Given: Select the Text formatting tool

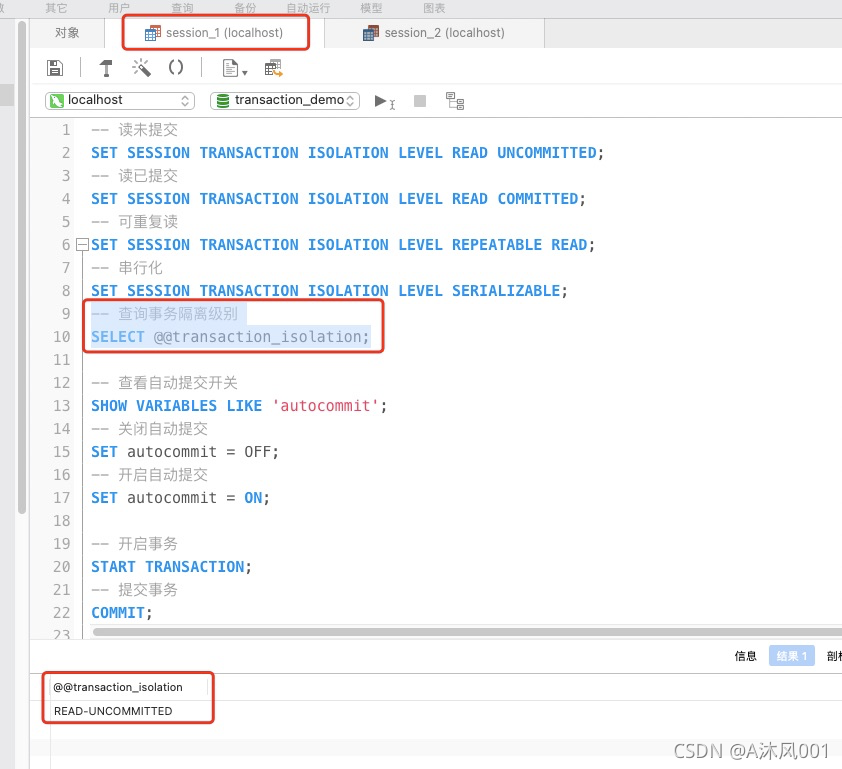Looking at the screenshot, I should [x=105, y=67].
